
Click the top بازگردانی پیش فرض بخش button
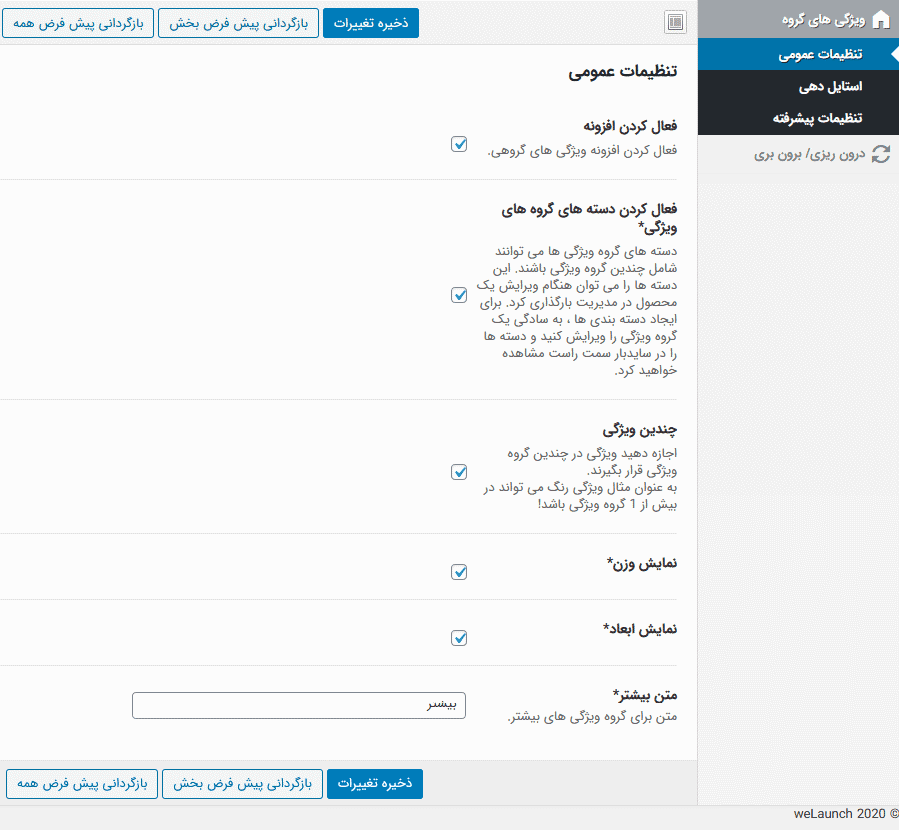click(x=239, y=23)
